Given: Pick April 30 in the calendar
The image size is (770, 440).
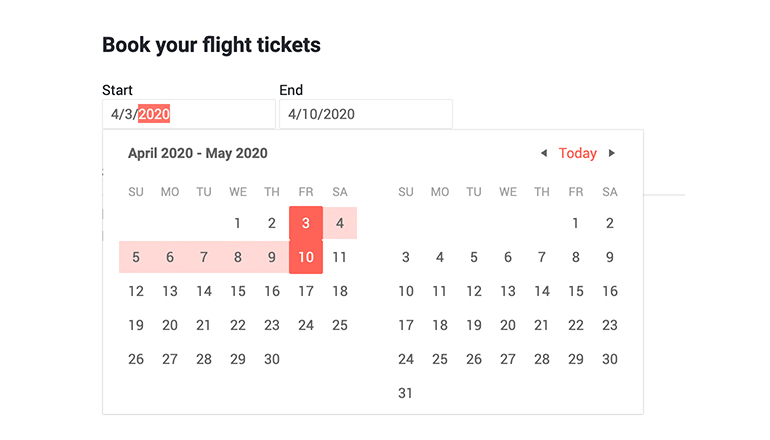Looking at the screenshot, I should pyautogui.click(x=272, y=359).
